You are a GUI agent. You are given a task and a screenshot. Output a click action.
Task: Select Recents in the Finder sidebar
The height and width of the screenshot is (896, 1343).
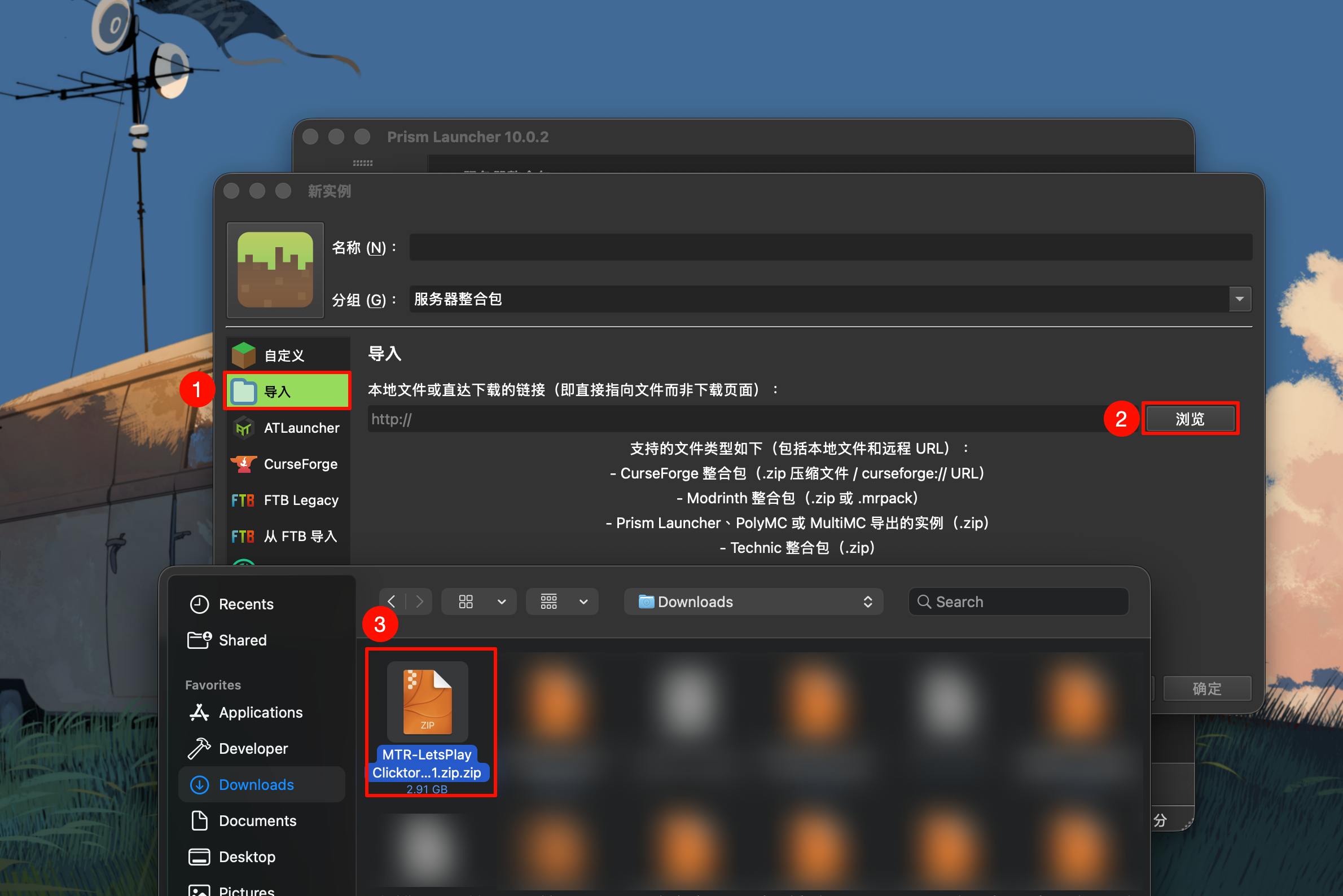coord(245,604)
